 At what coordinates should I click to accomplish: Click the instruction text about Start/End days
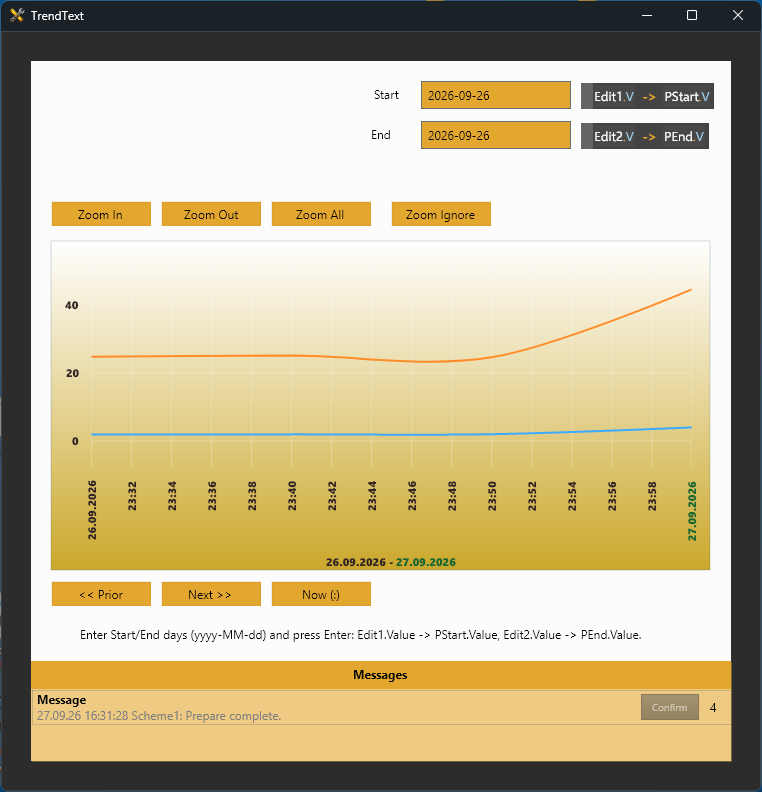tap(361, 635)
